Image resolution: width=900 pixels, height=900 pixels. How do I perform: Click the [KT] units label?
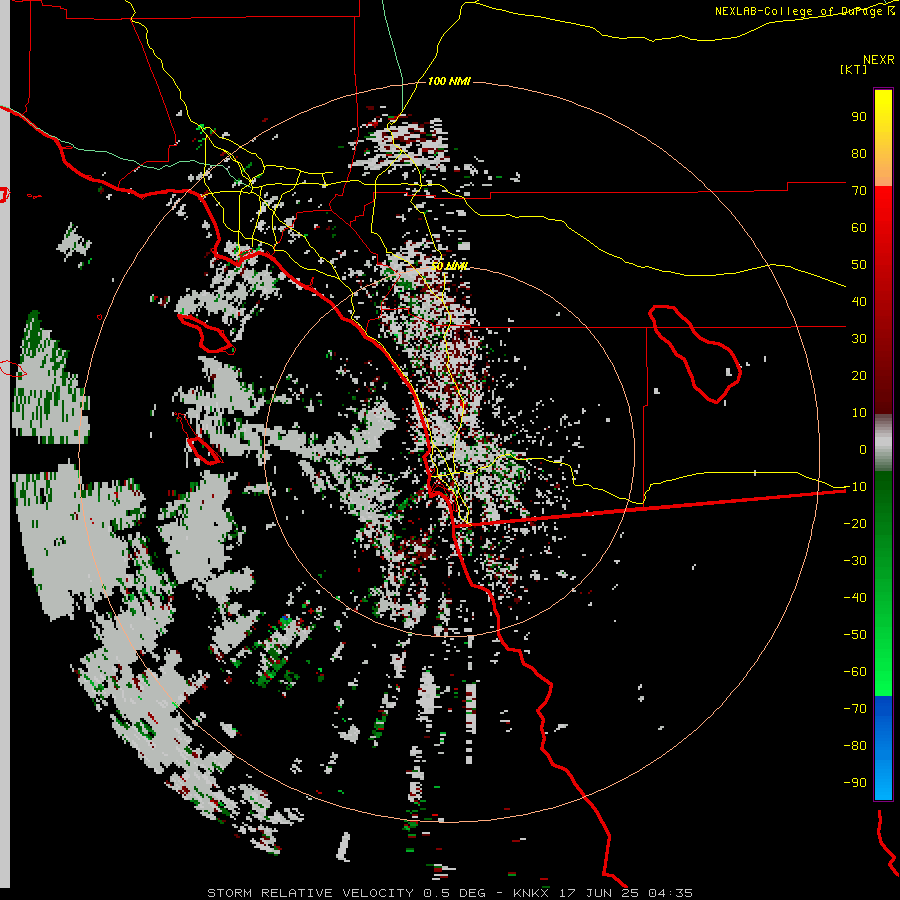tap(854, 69)
